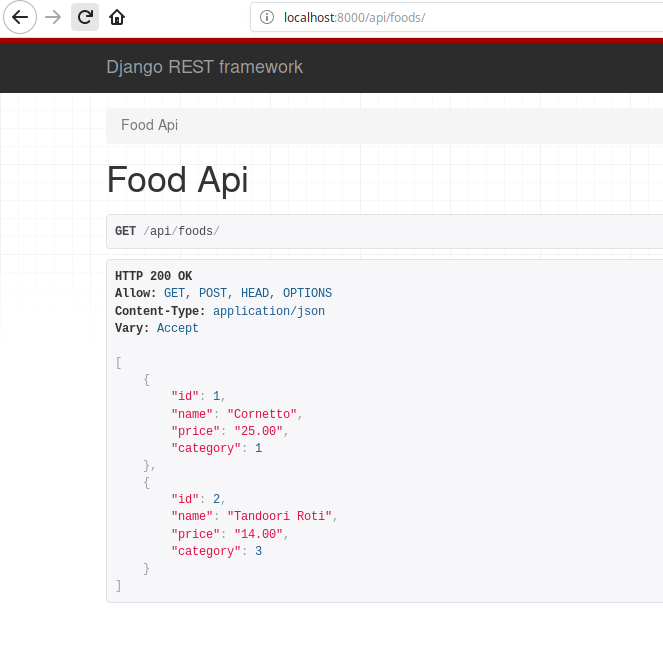Focus the localhost:8000/api/foods/ address bar
The image size is (663, 656).
pos(457,17)
